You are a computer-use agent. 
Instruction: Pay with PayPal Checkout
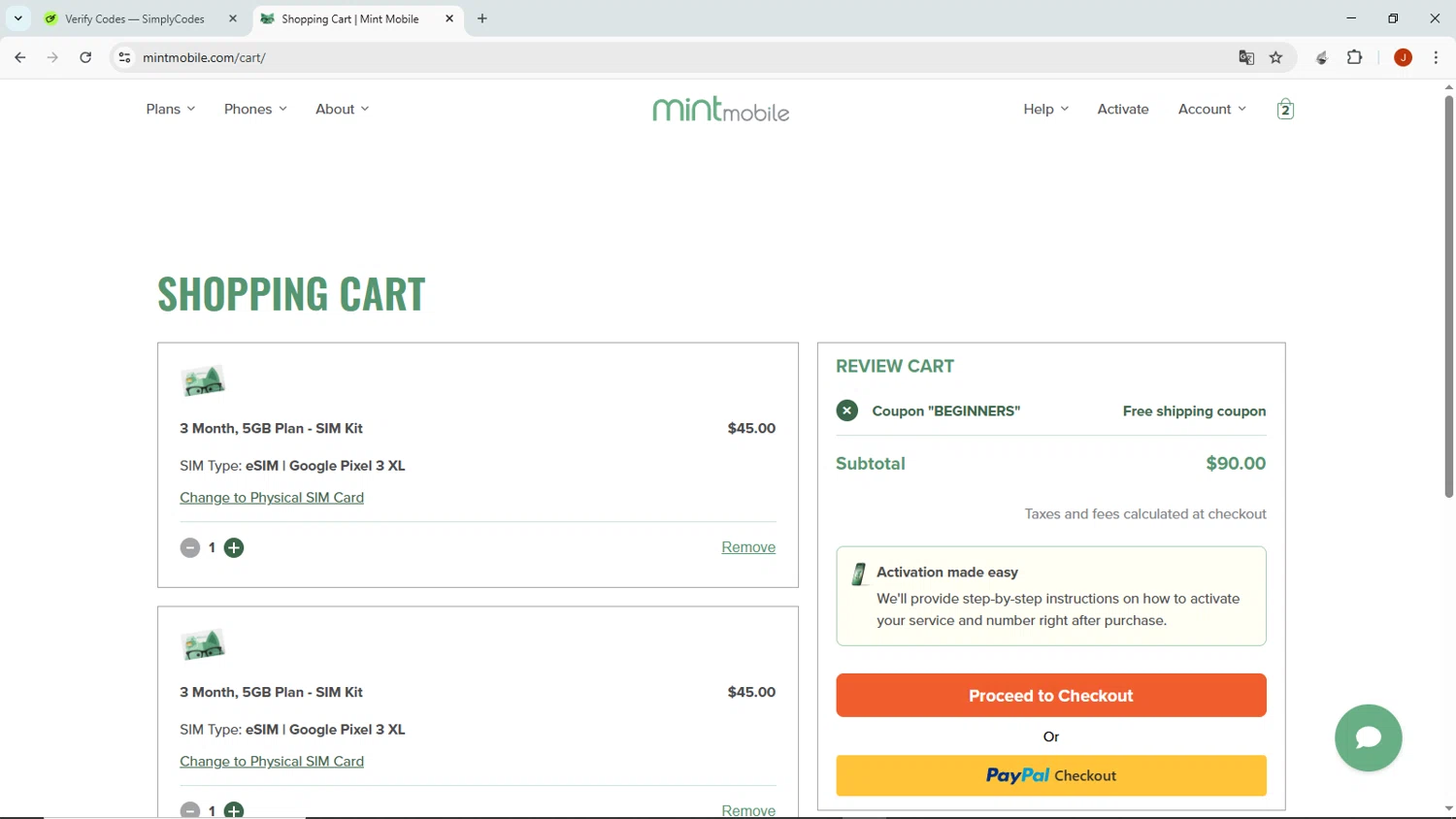[x=1051, y=775]
